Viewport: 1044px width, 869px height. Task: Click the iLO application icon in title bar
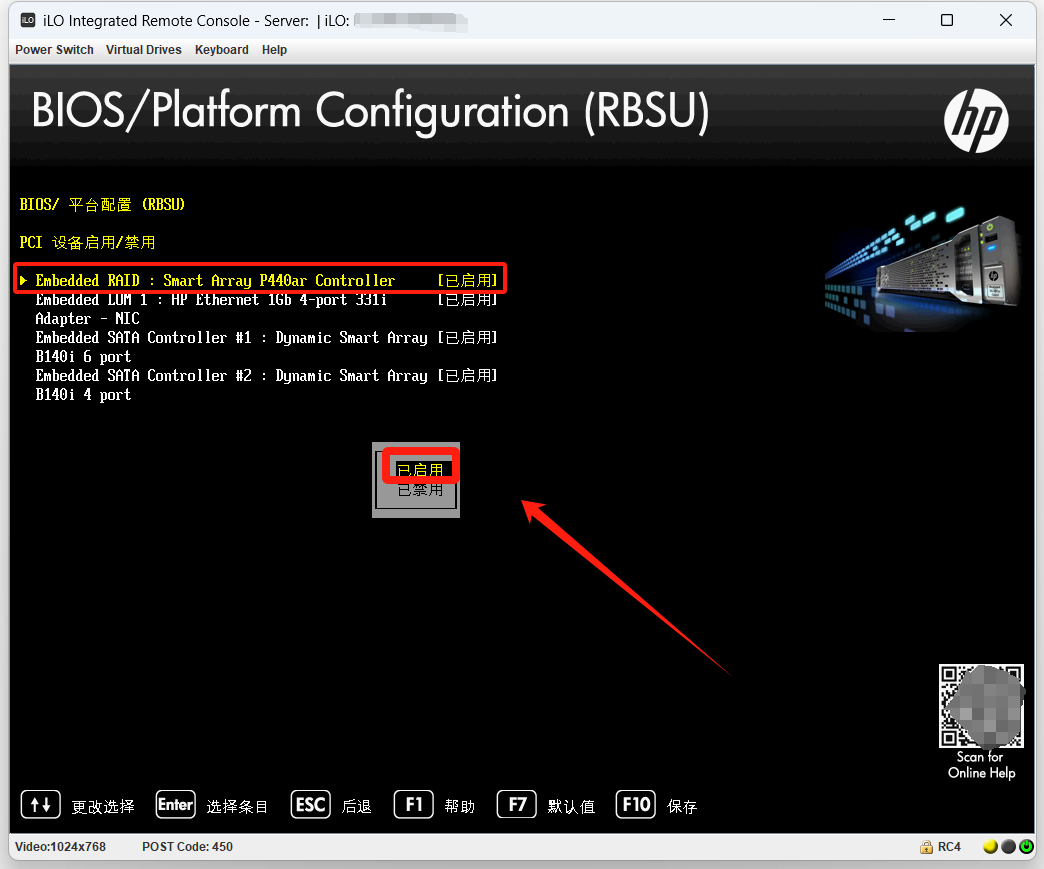click(x=27, y=20)
